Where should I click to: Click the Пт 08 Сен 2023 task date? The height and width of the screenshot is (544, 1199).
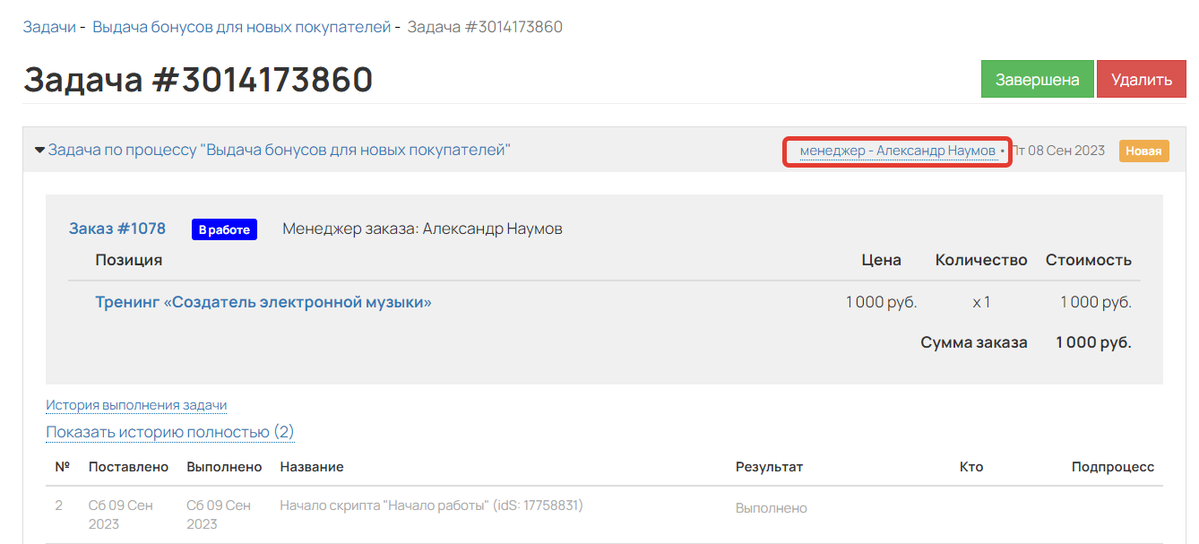tap(1058, 151)
